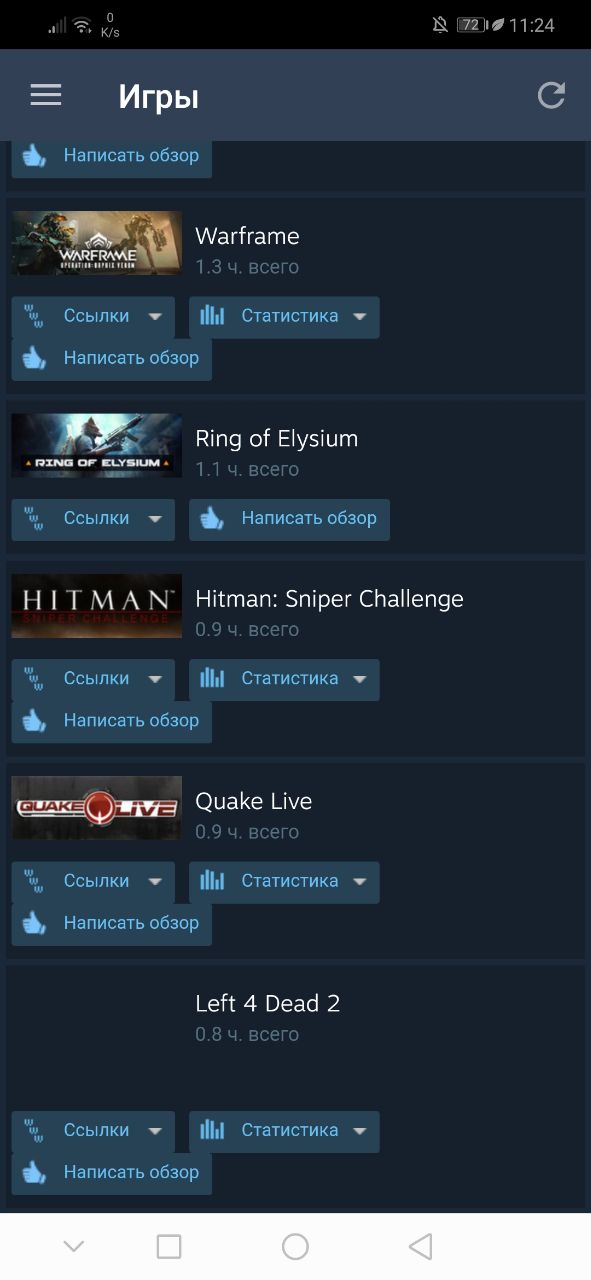Tap Android back triangle icon
The image size is (591, 1280).
pos(421,1246)
